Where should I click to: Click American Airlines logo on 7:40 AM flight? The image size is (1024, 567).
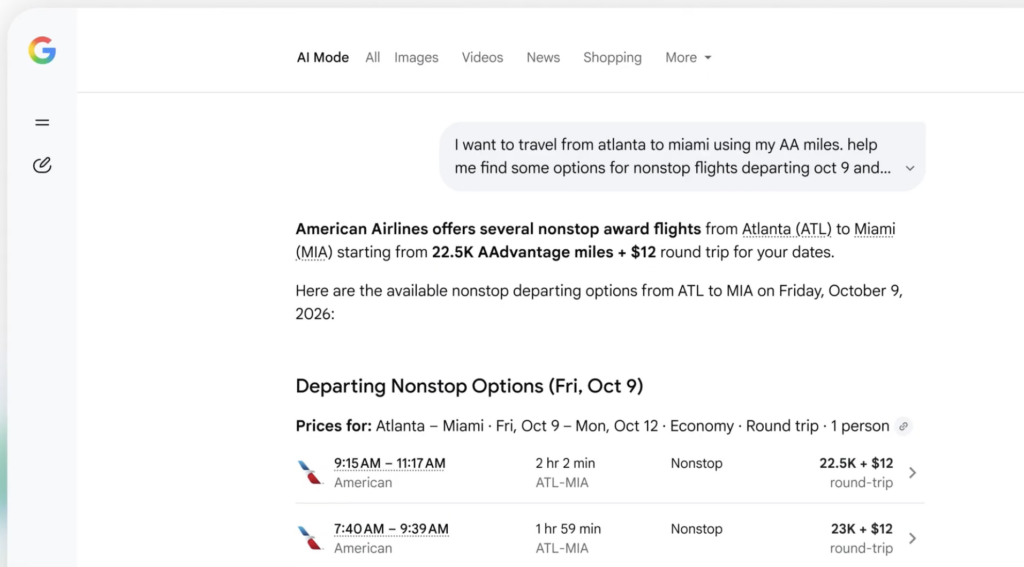click(x=310, y=538)
